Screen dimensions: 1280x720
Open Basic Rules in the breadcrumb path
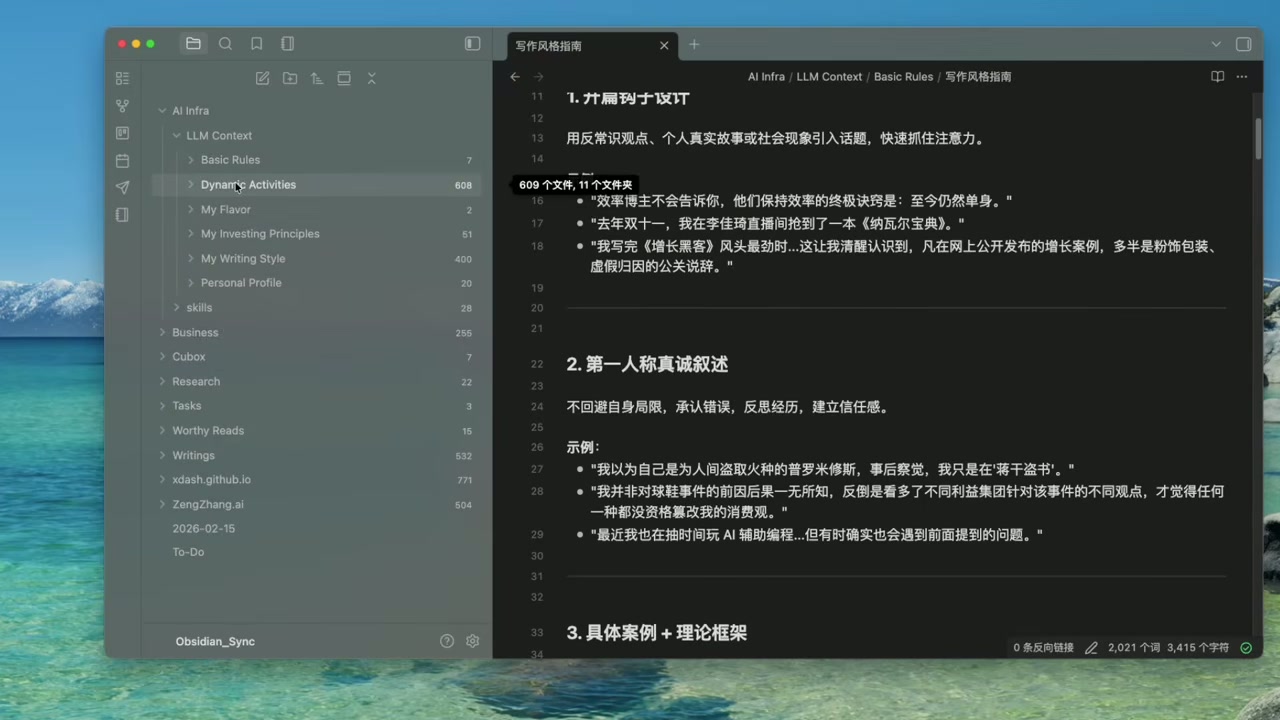pyautogui.click(x=903, y=76)
